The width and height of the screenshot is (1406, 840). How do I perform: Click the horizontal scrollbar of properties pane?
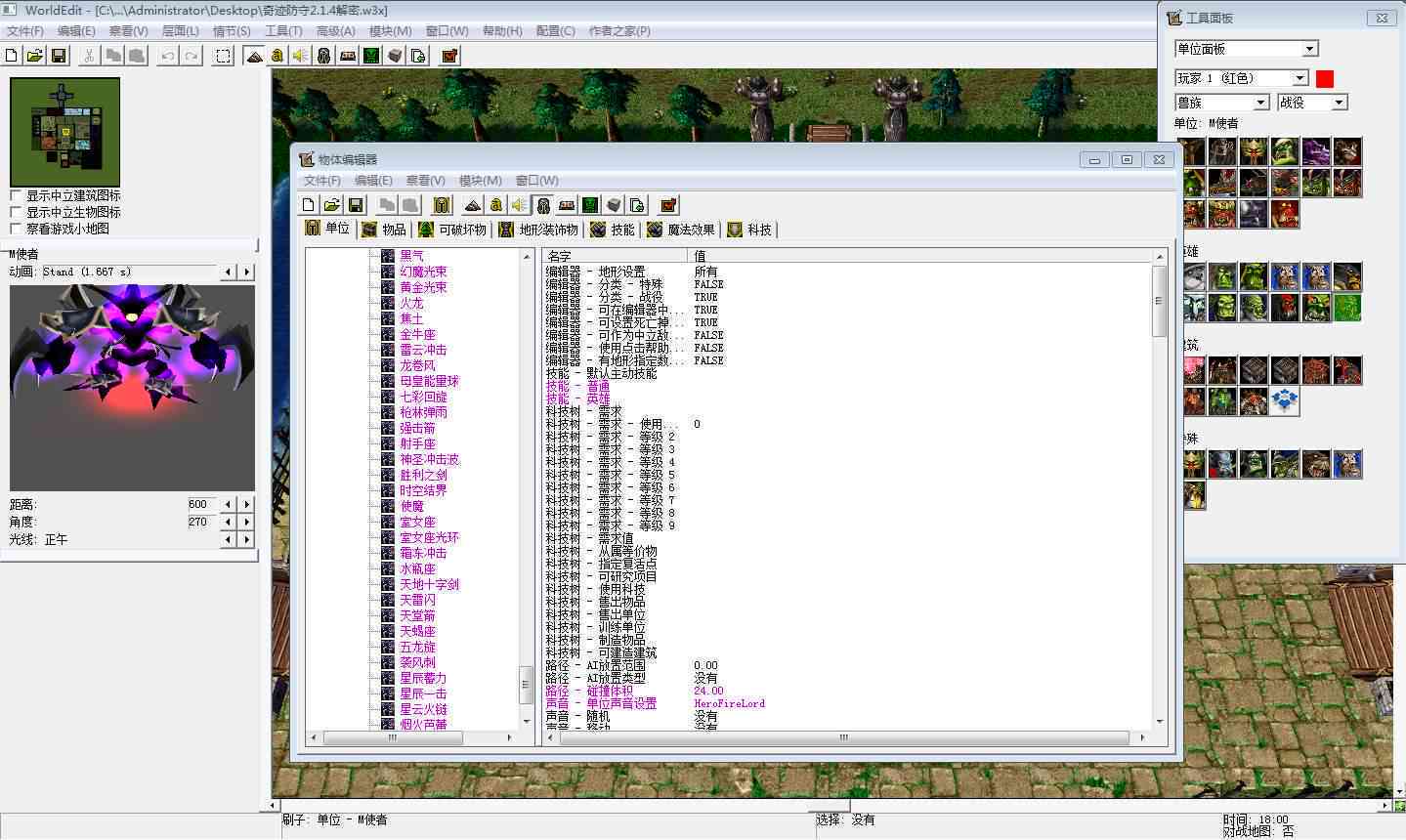pos(844,738)
